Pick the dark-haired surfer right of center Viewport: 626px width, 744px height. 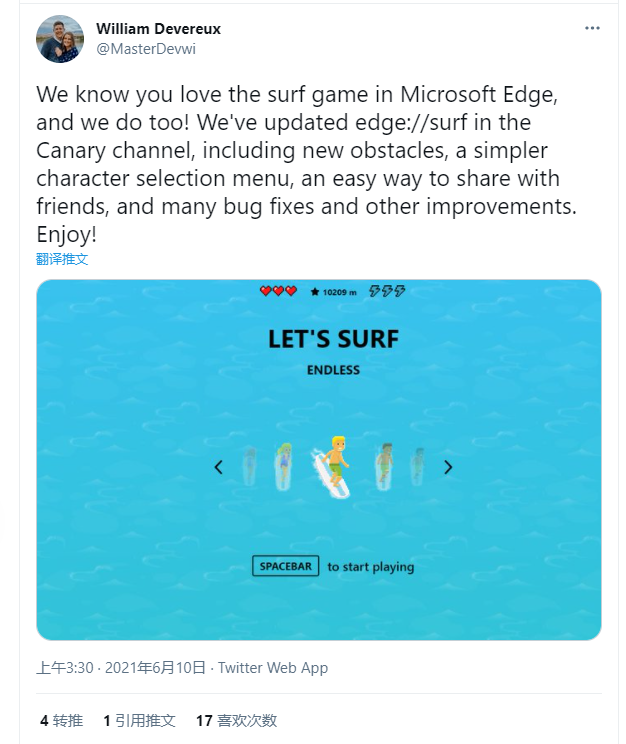384,466
